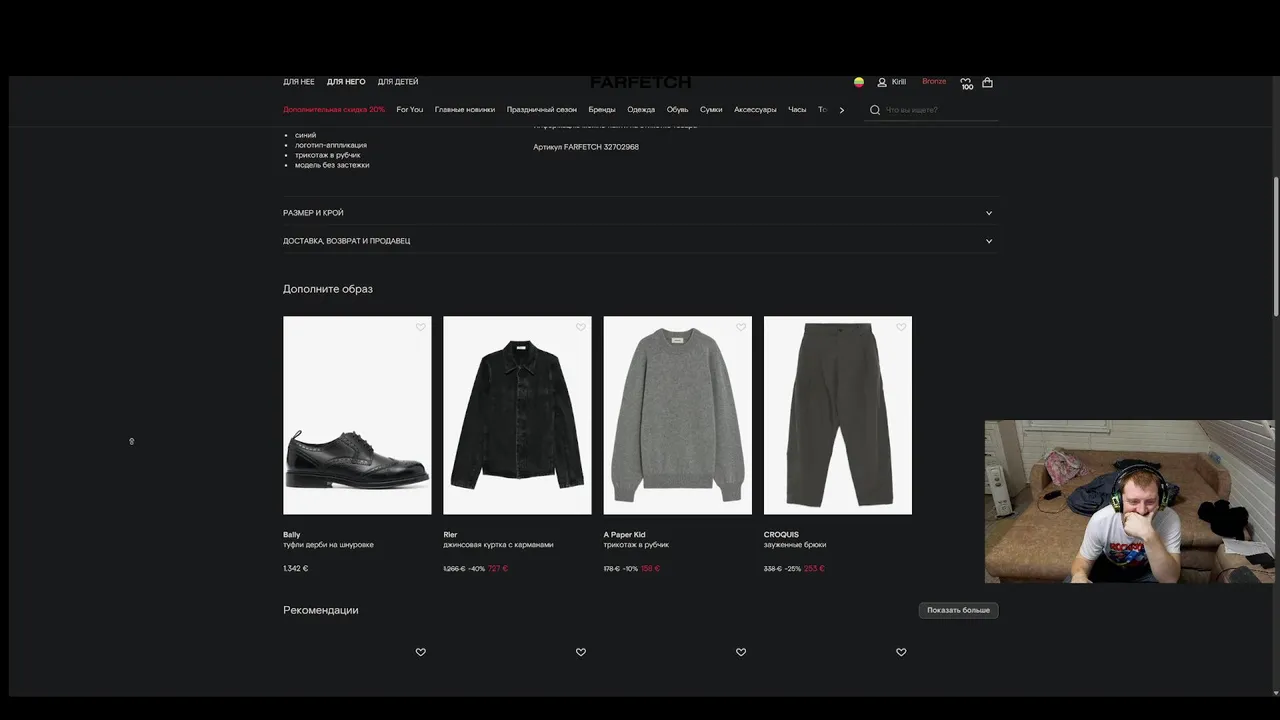Open the Аксессуары menu
The width and height of the screenshot is (1280, 720).
755,110
